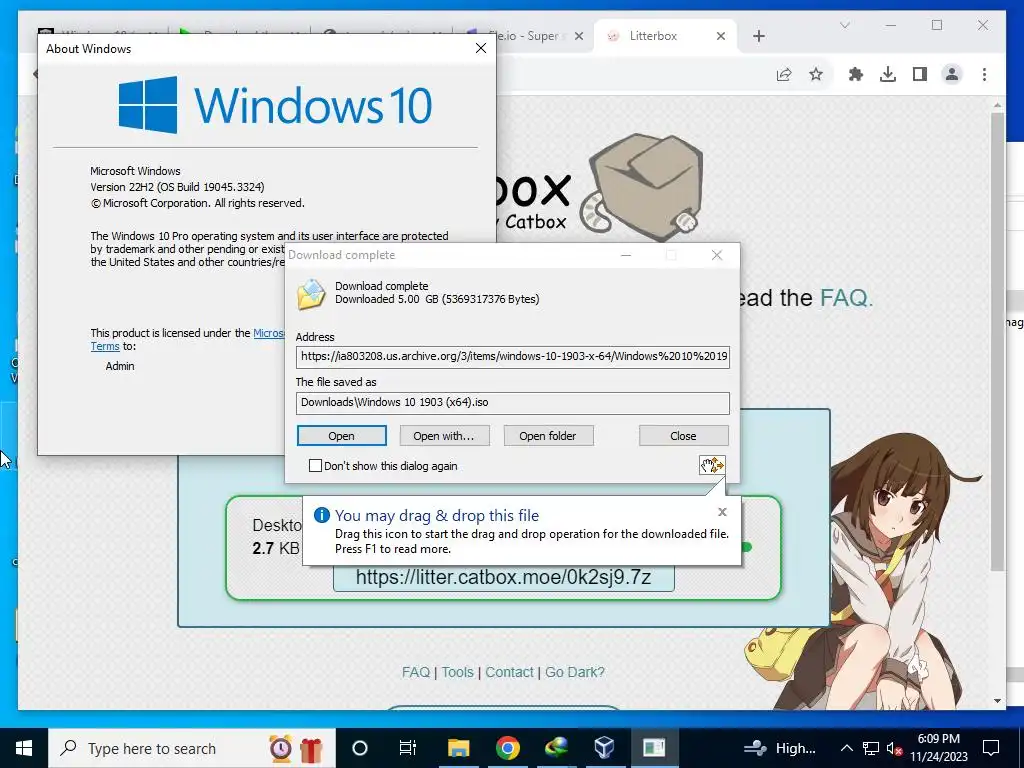This screenshot has height=768, width=1024.
Task: Open the Chrome downloads tray icon
Action: point(888,74)
